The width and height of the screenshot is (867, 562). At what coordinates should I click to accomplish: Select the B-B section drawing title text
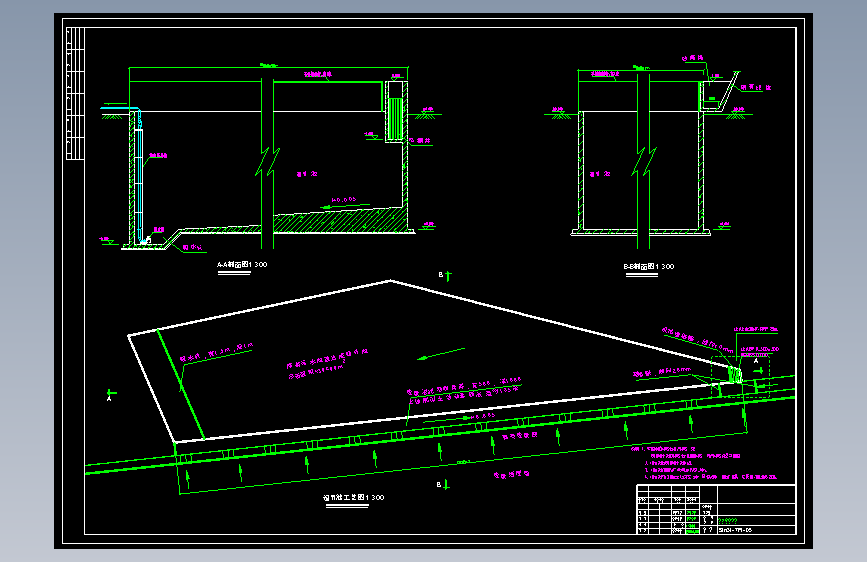649,267
